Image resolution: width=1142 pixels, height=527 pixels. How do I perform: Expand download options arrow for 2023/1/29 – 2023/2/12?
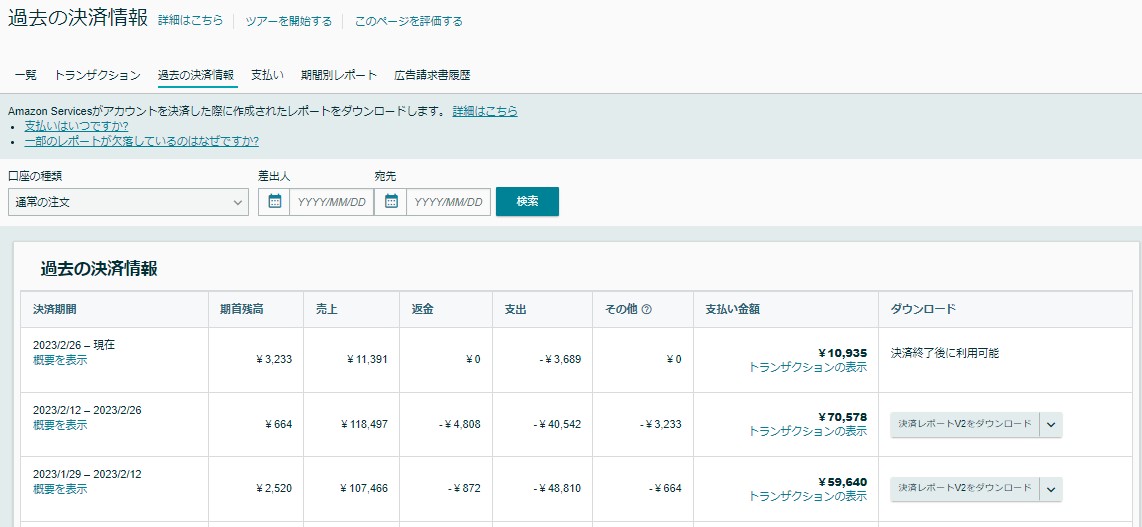click(1050, 489)
